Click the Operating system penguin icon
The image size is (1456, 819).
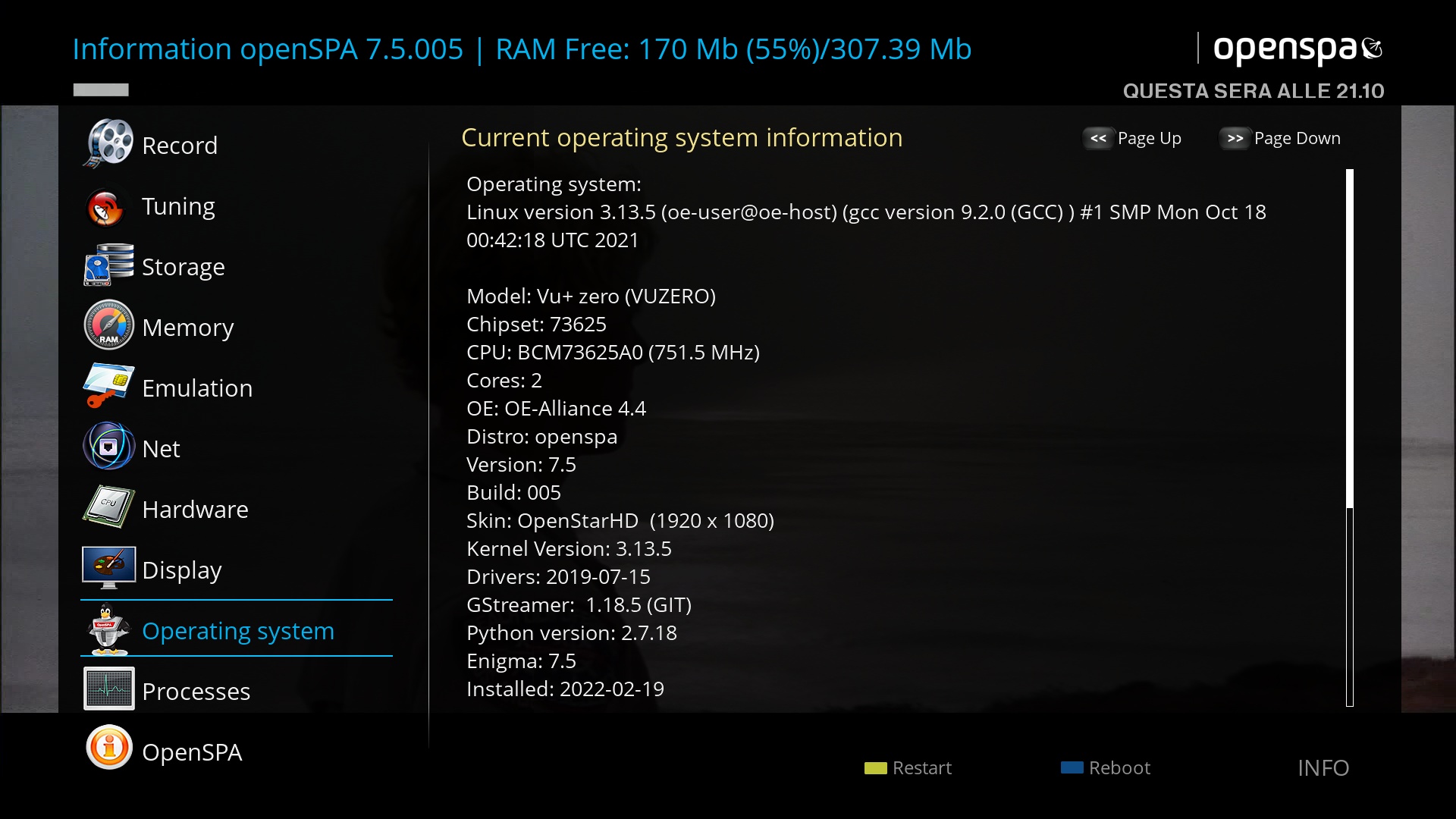108,629
